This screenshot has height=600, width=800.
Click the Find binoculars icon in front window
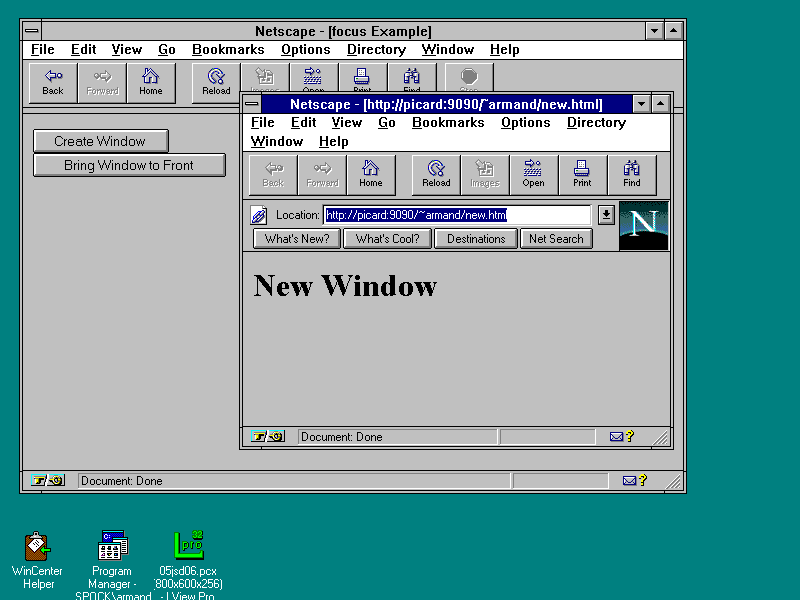(632, 174)
